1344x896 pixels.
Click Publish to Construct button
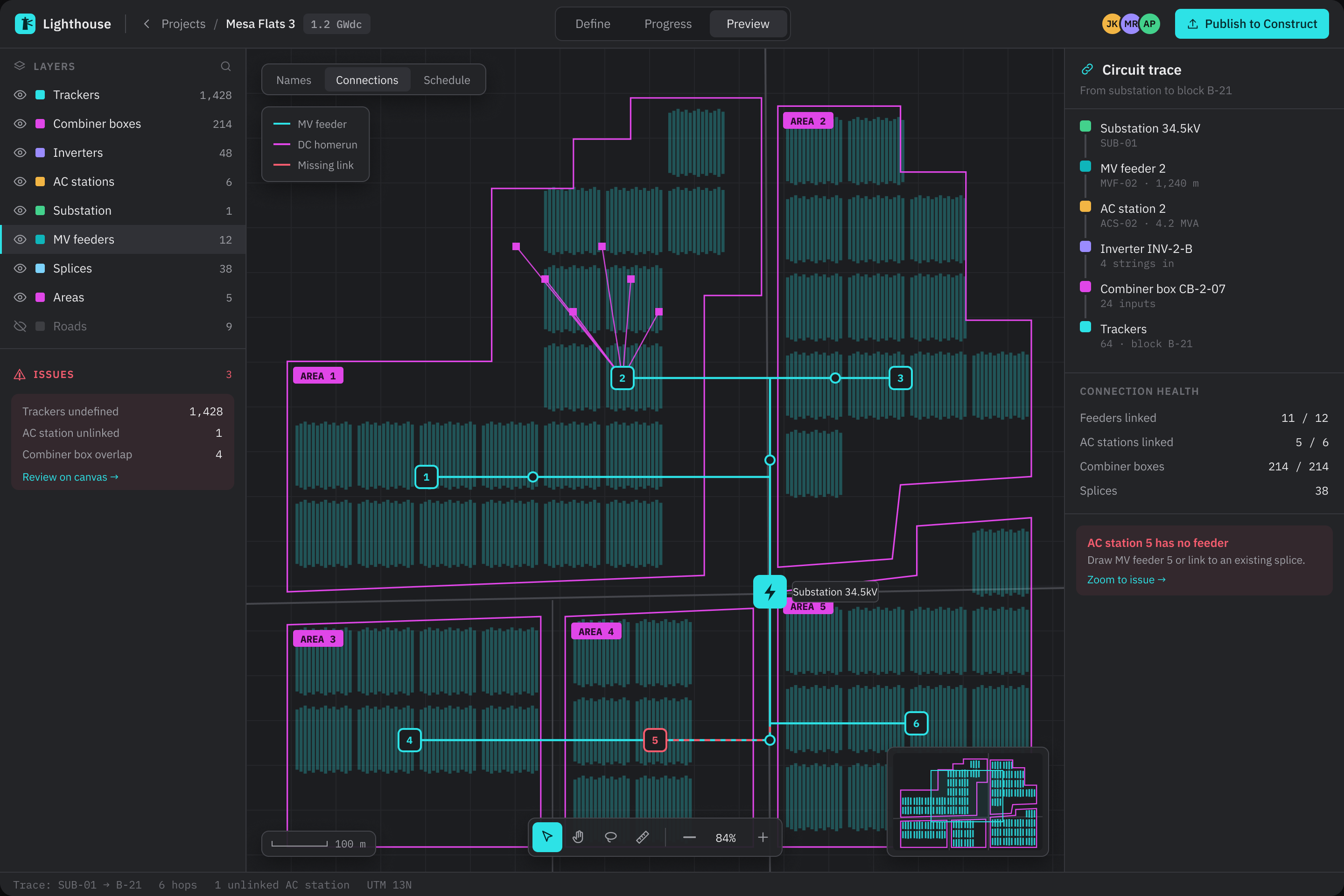1252,24
